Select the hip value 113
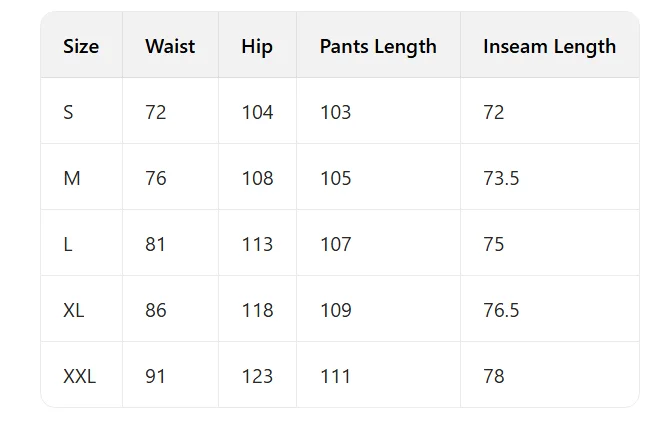 pyautogui.click(x=257, y=244)
